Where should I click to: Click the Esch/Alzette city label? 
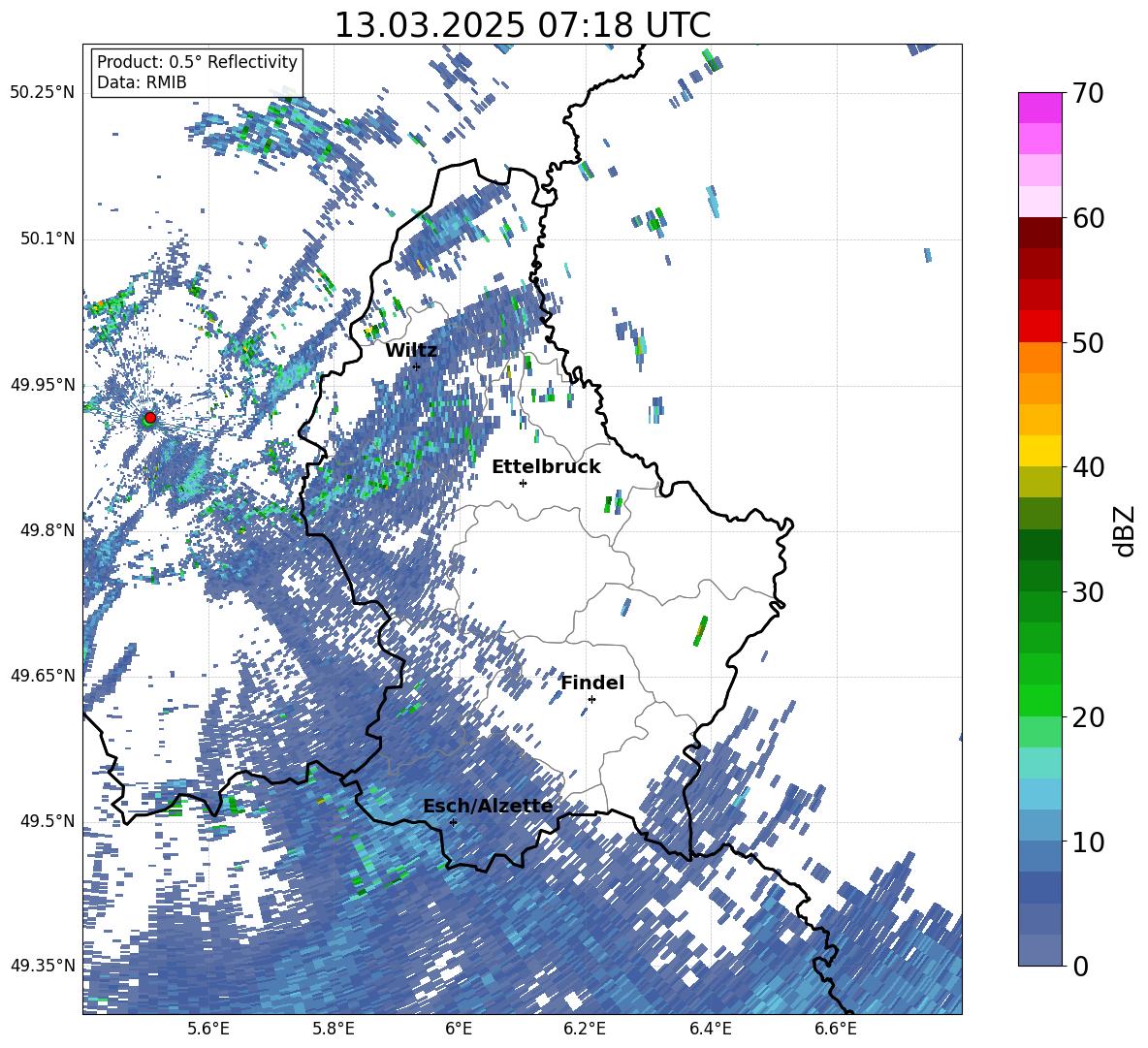488,806
